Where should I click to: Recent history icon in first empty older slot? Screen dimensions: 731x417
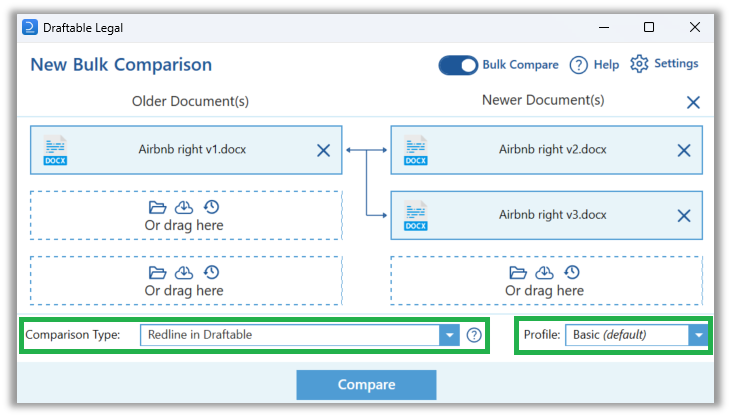[x=211, y=207]
